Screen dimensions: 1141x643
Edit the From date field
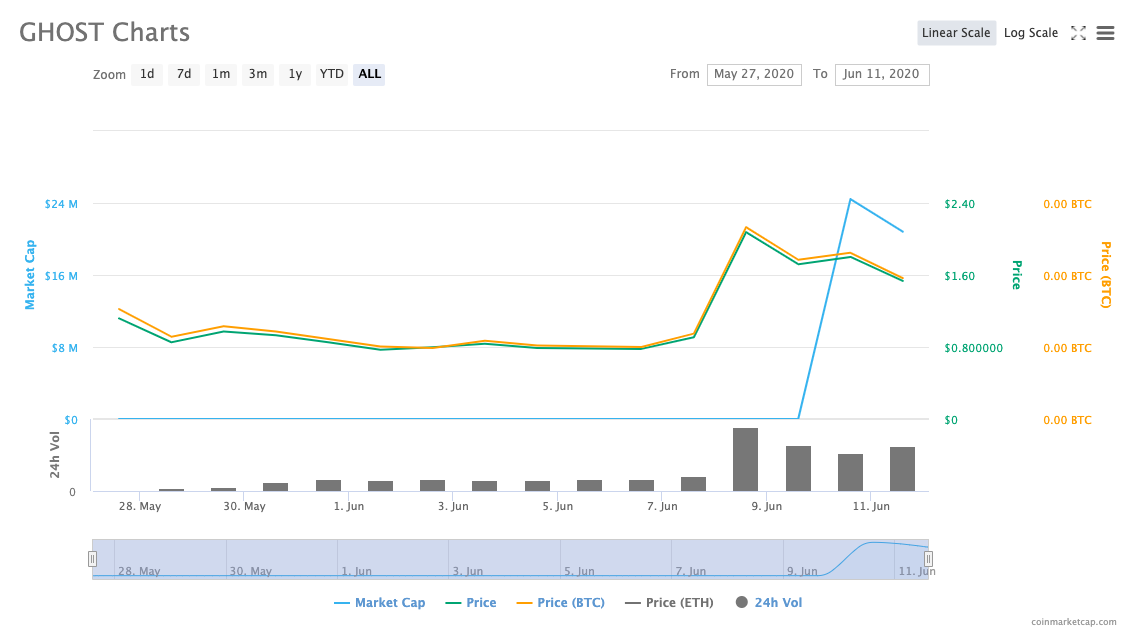pos(754,74)
